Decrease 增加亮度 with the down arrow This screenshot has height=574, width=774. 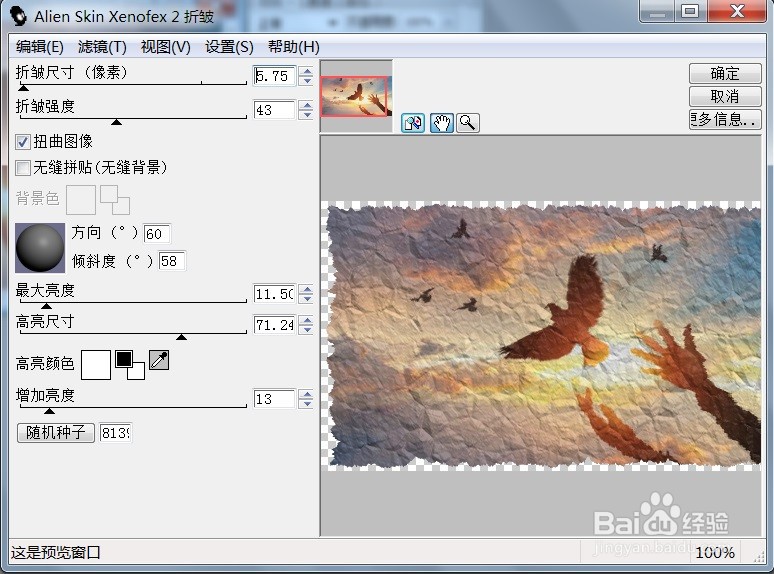click(307, 404)
